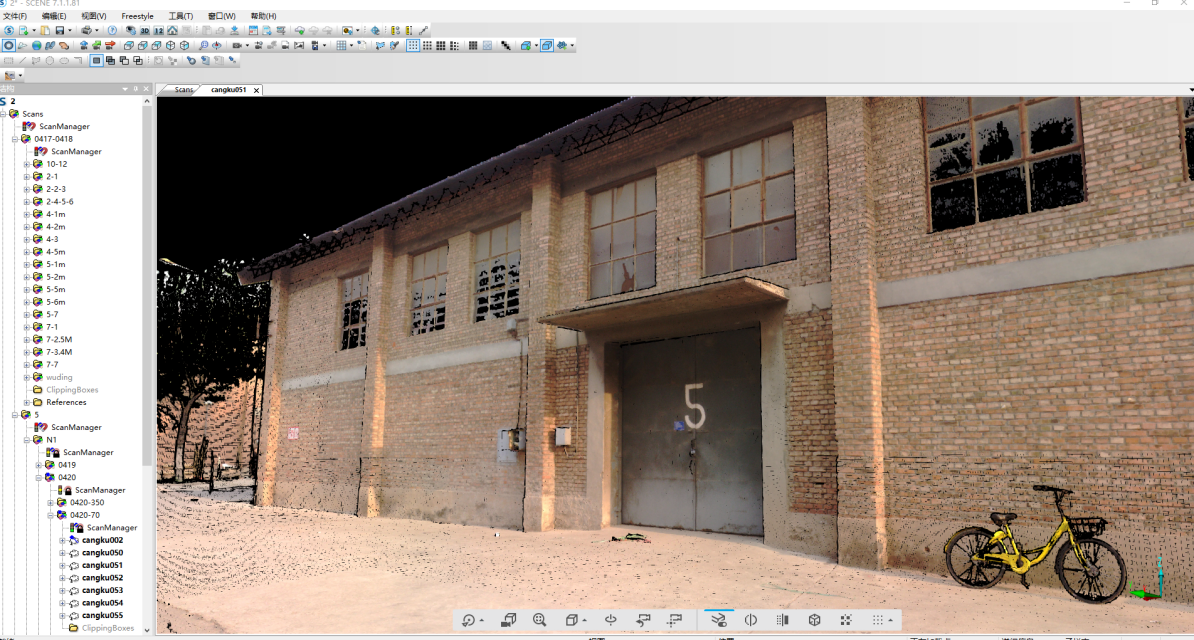Screen dimensions: 1194x640
Task: Click the home view icon in the top toolbar
Action: point(172,31)
